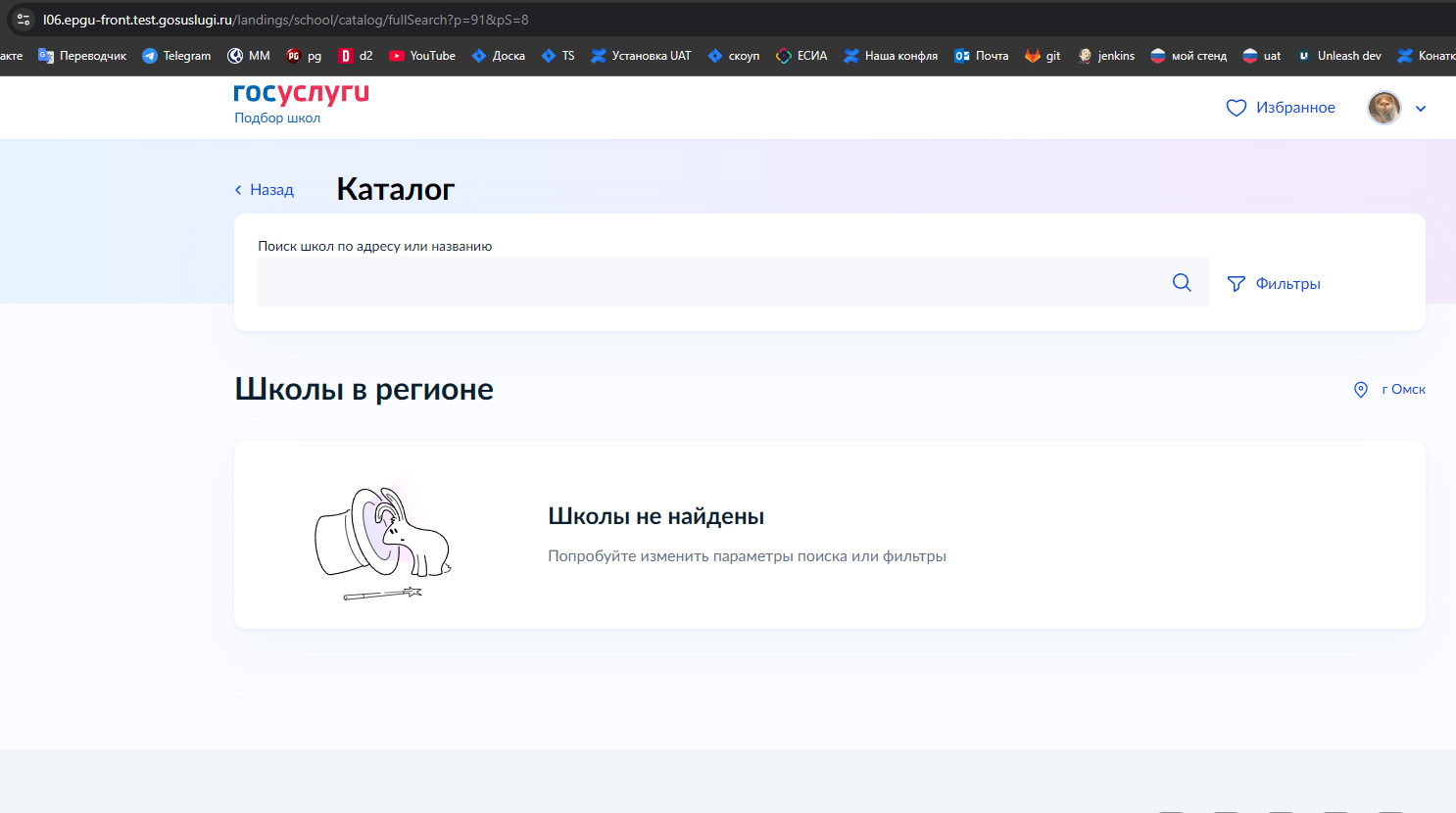The height and width of the screenshot is (813, 1456).
Task: Open the Почта bookmark
Action: (982, 56)
